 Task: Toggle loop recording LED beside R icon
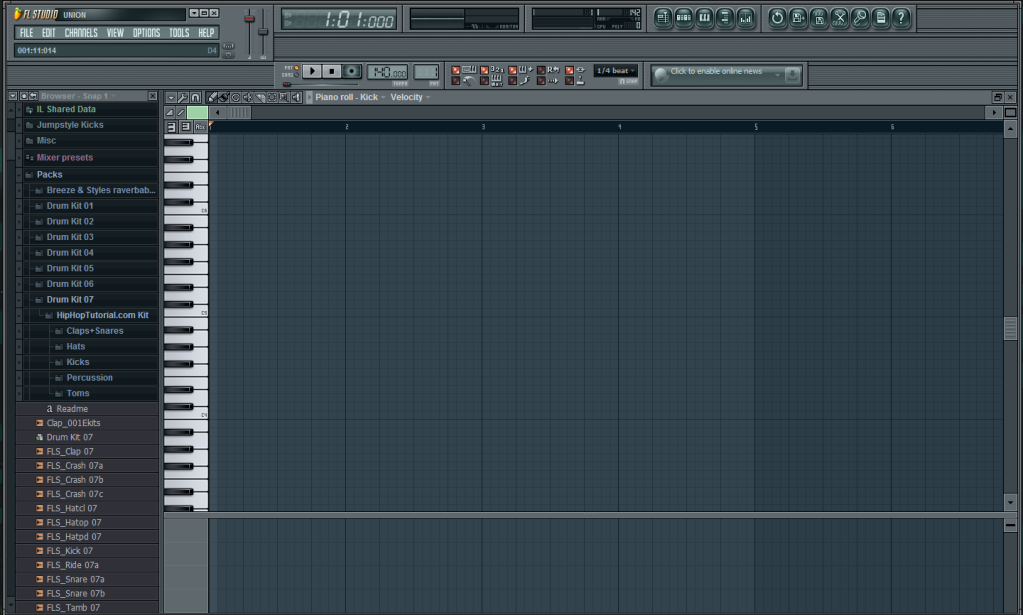coord(541,70)
